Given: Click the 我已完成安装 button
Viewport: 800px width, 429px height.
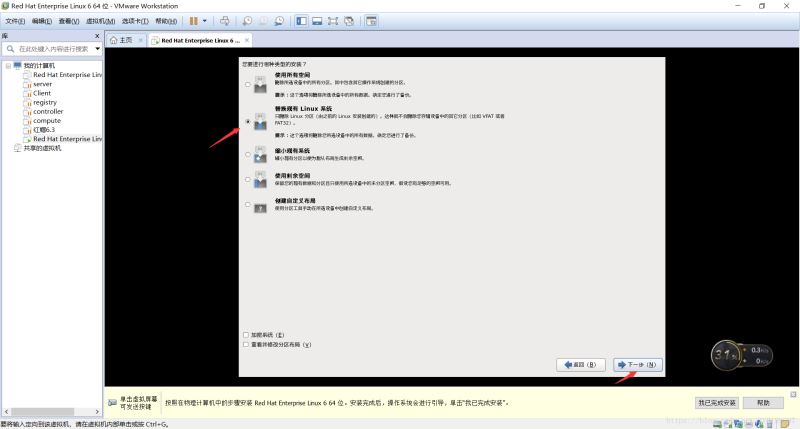Looking at the screenshot, I should coord(716,402).
